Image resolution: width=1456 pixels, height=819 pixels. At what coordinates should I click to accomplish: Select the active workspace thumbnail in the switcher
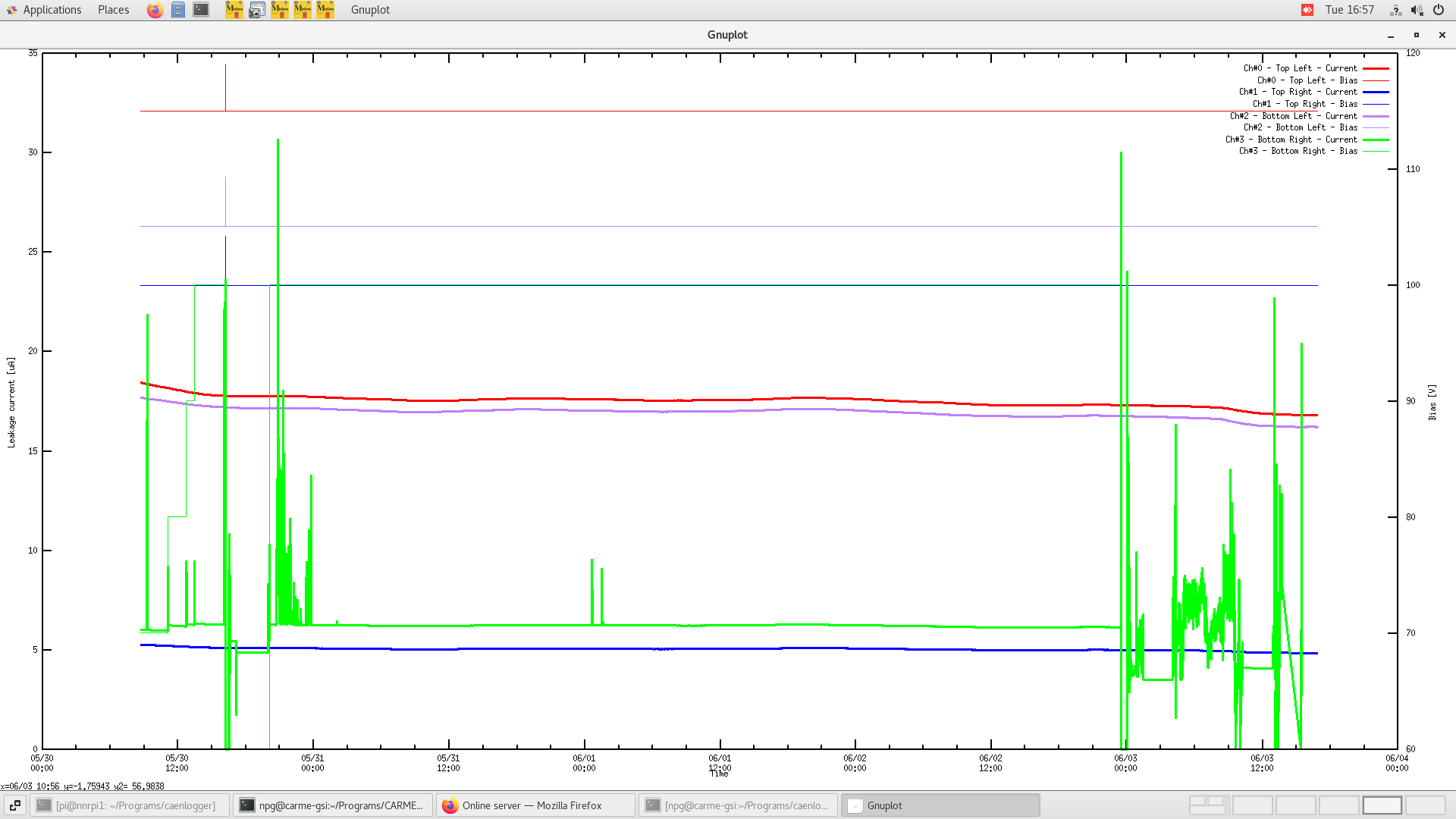[1382, 805]
